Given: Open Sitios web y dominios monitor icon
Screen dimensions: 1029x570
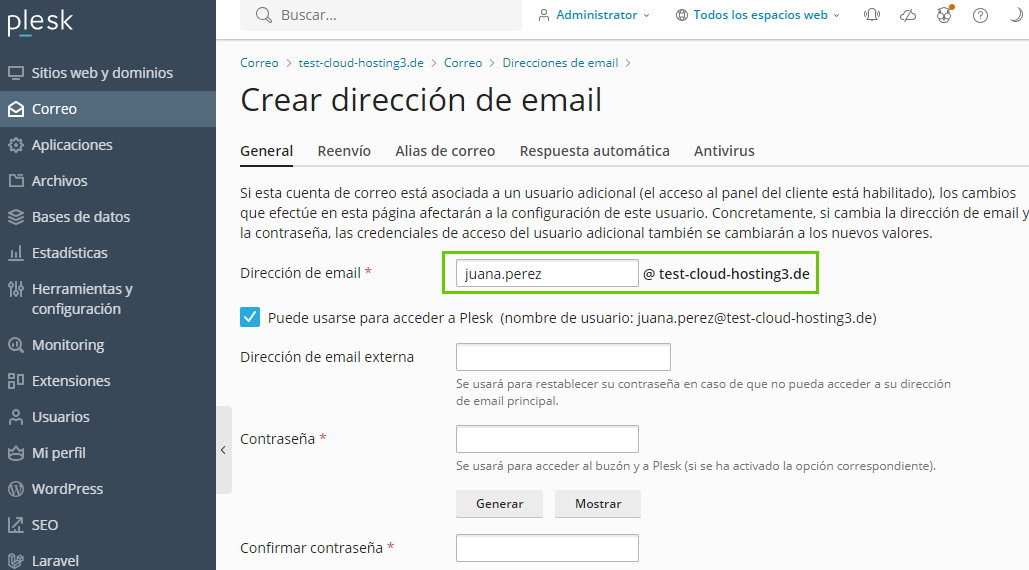Looking at the screenshot, I should point(16,73).
